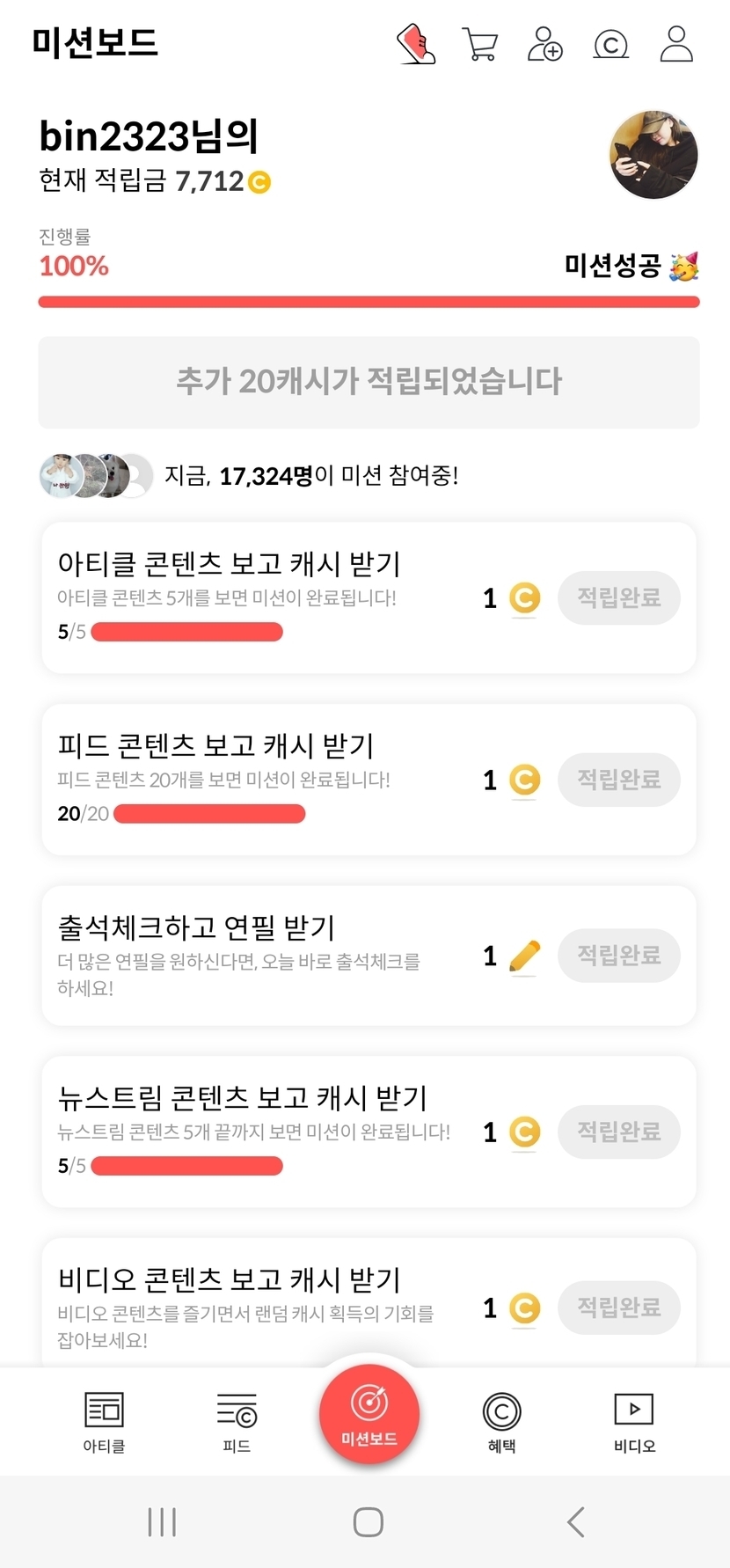Open the shopping cart

[x=480, y=44]
